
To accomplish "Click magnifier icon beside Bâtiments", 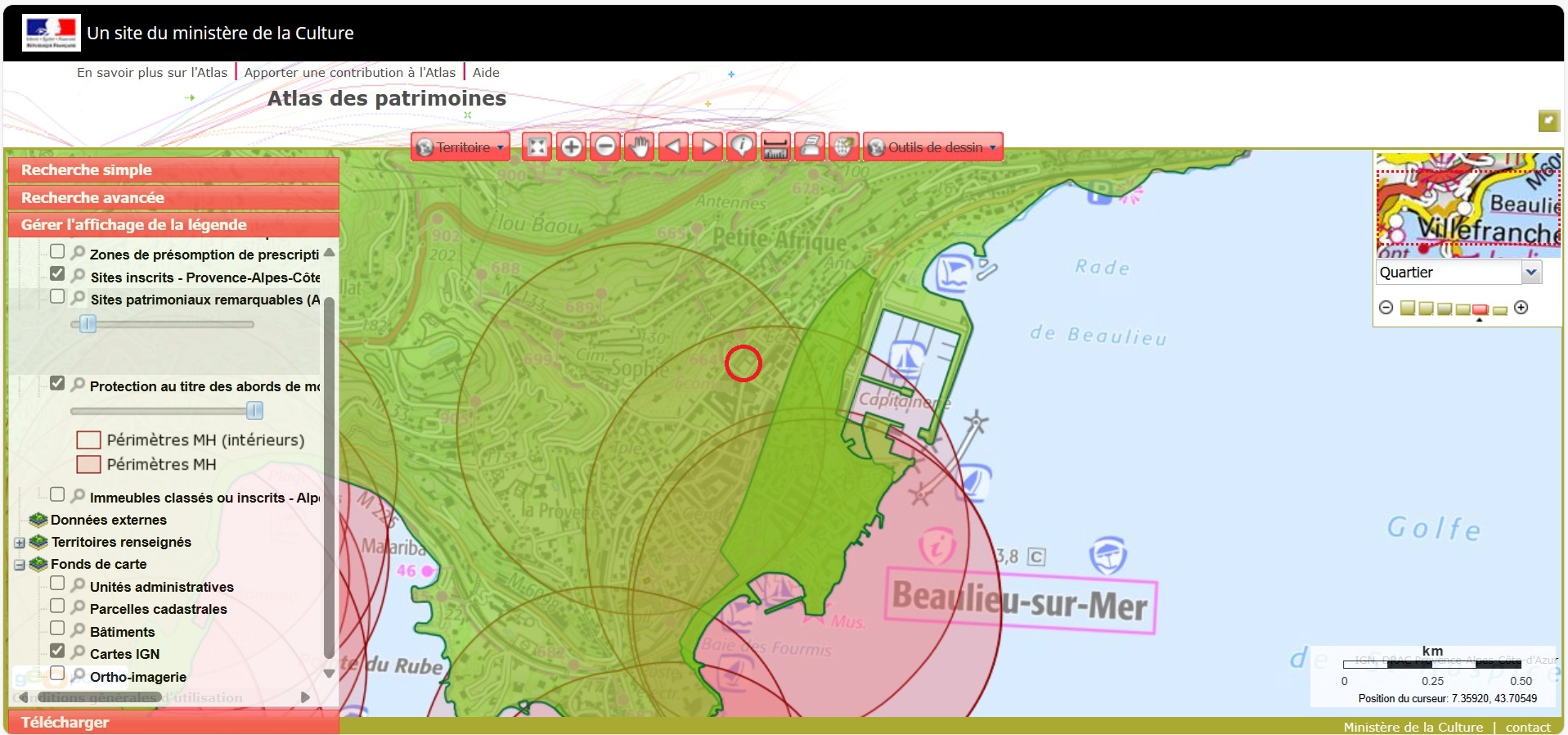I will click(x=79, y=630).
